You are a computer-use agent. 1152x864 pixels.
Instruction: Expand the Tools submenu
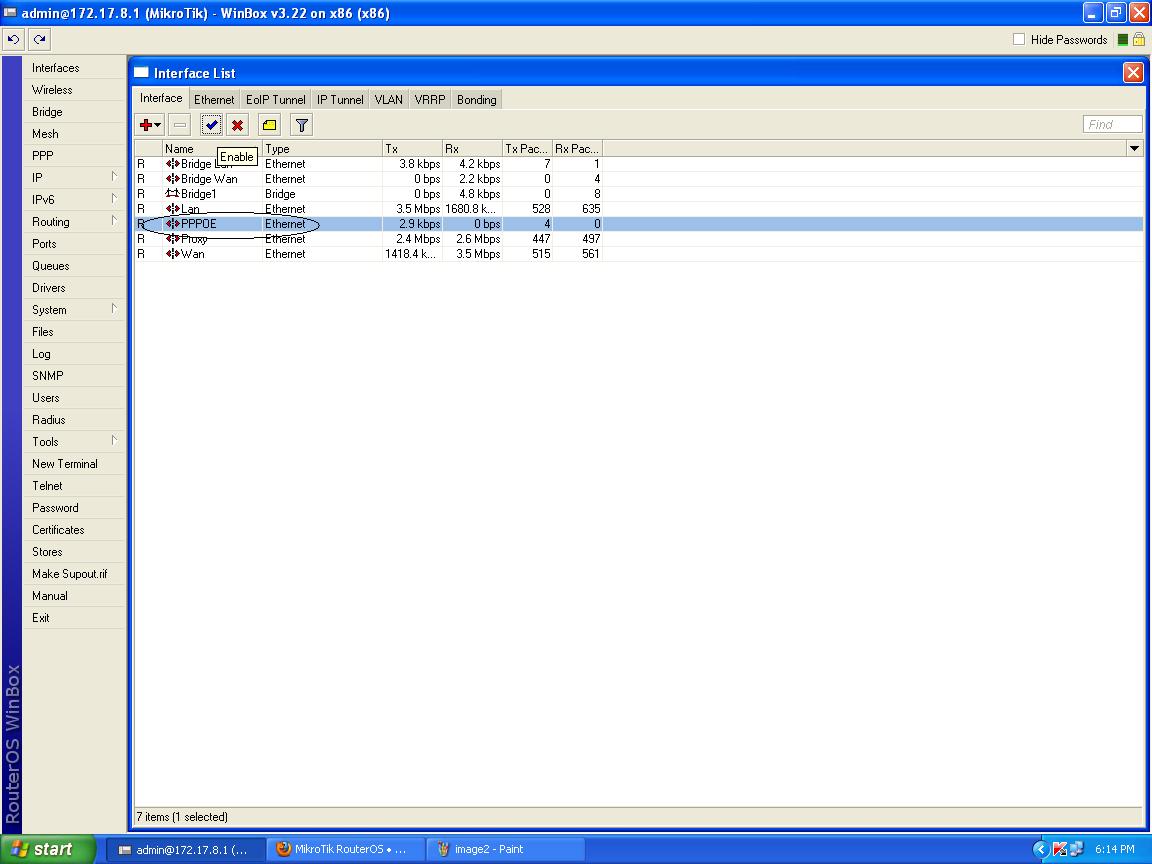[x=114, y=441]
